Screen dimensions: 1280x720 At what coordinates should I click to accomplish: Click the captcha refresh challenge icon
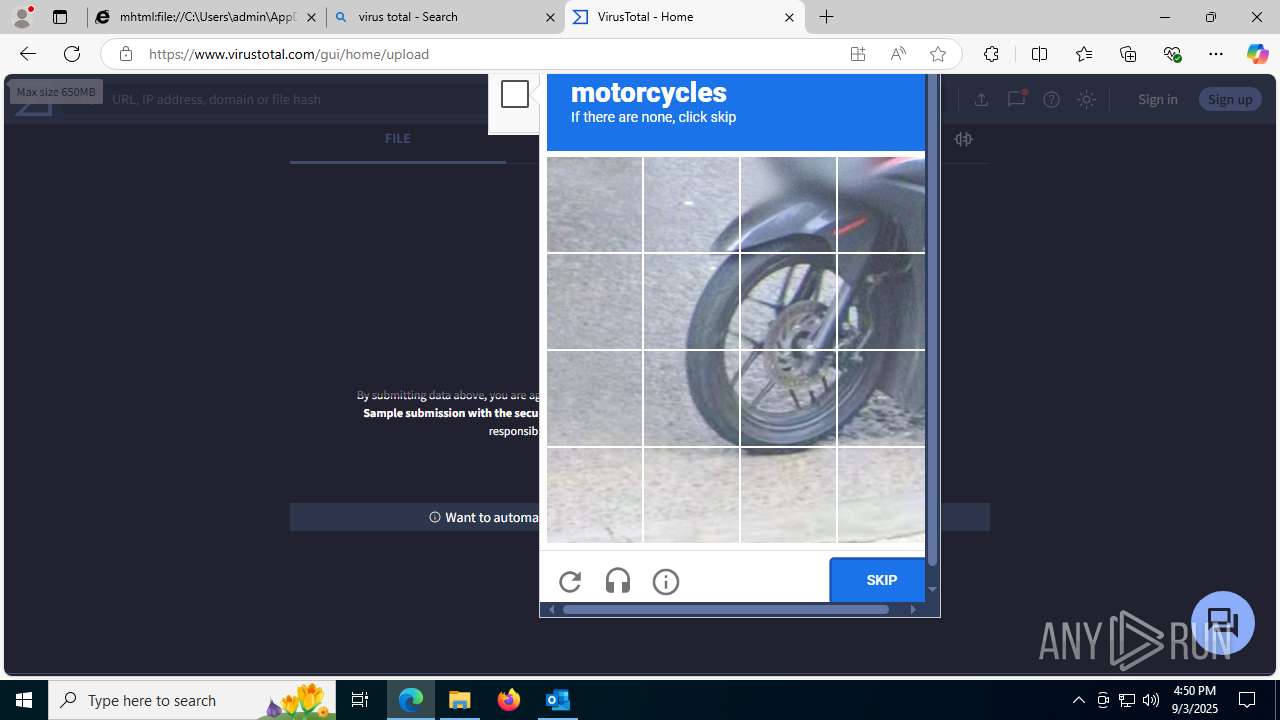click(x=570, y=581)
